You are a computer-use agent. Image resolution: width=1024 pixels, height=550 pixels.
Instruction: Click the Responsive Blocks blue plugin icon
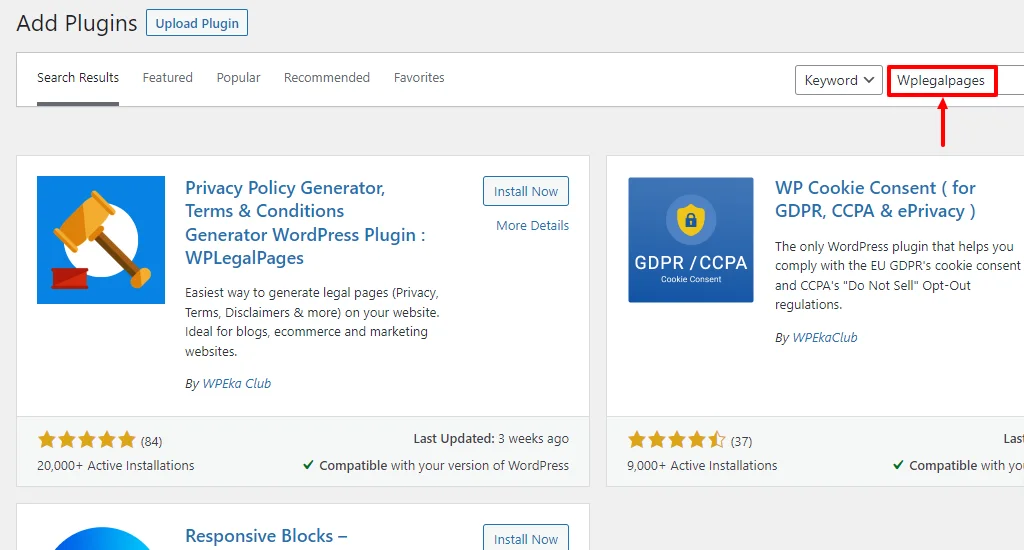point(101,538)
